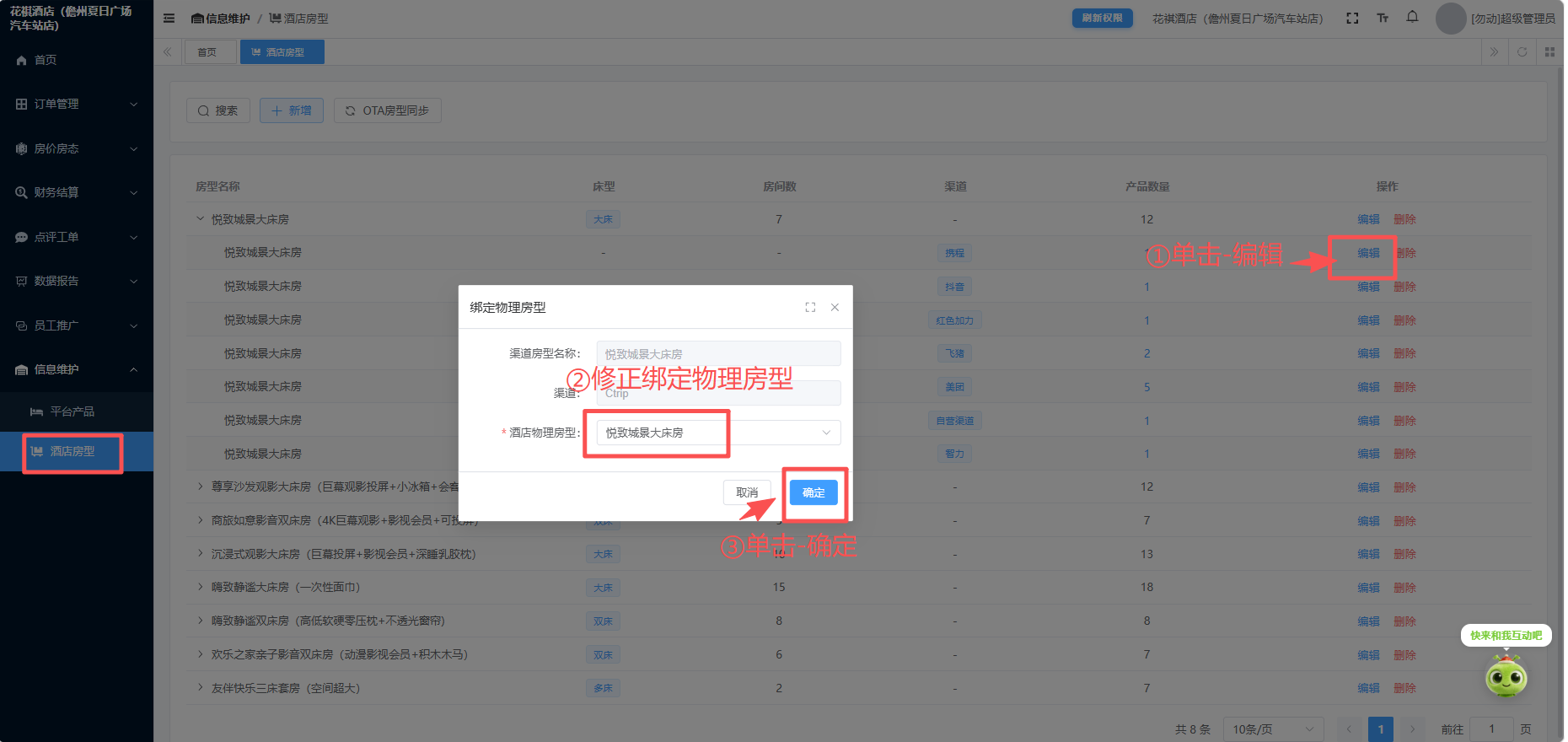Open 平台产品 submenu item

(77, 411)
